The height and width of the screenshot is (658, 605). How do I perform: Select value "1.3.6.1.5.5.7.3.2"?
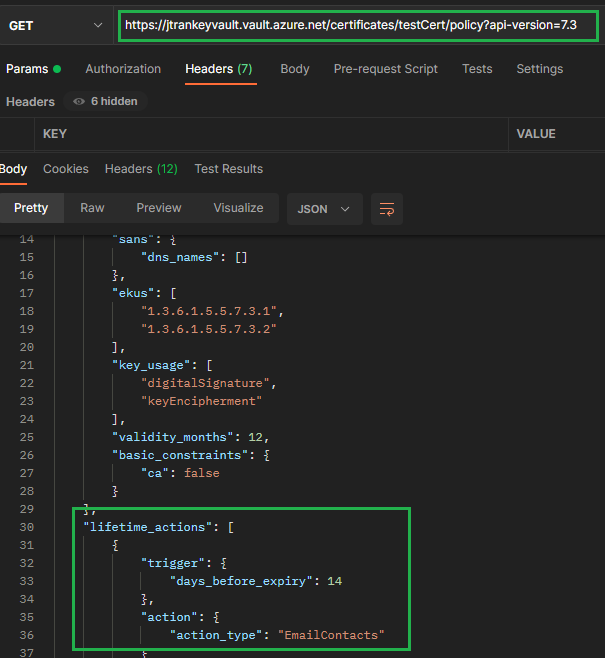pos(209,329)
